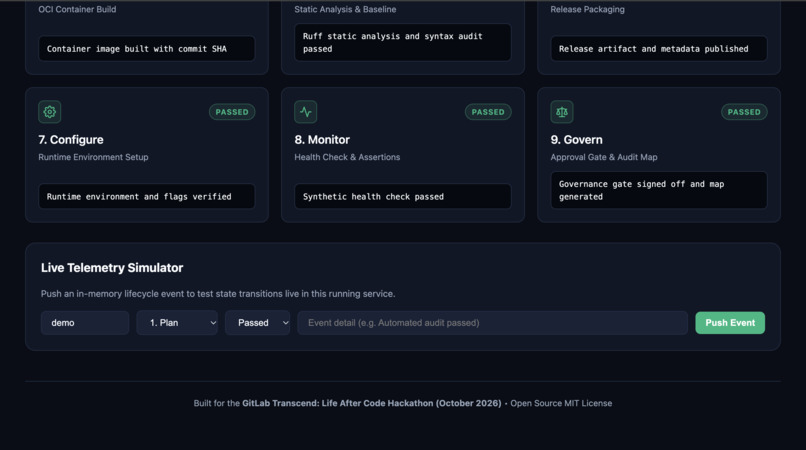Click the pulse icon on the Monitor card
Screen dimensions: 806x450
tap(305, 112)
